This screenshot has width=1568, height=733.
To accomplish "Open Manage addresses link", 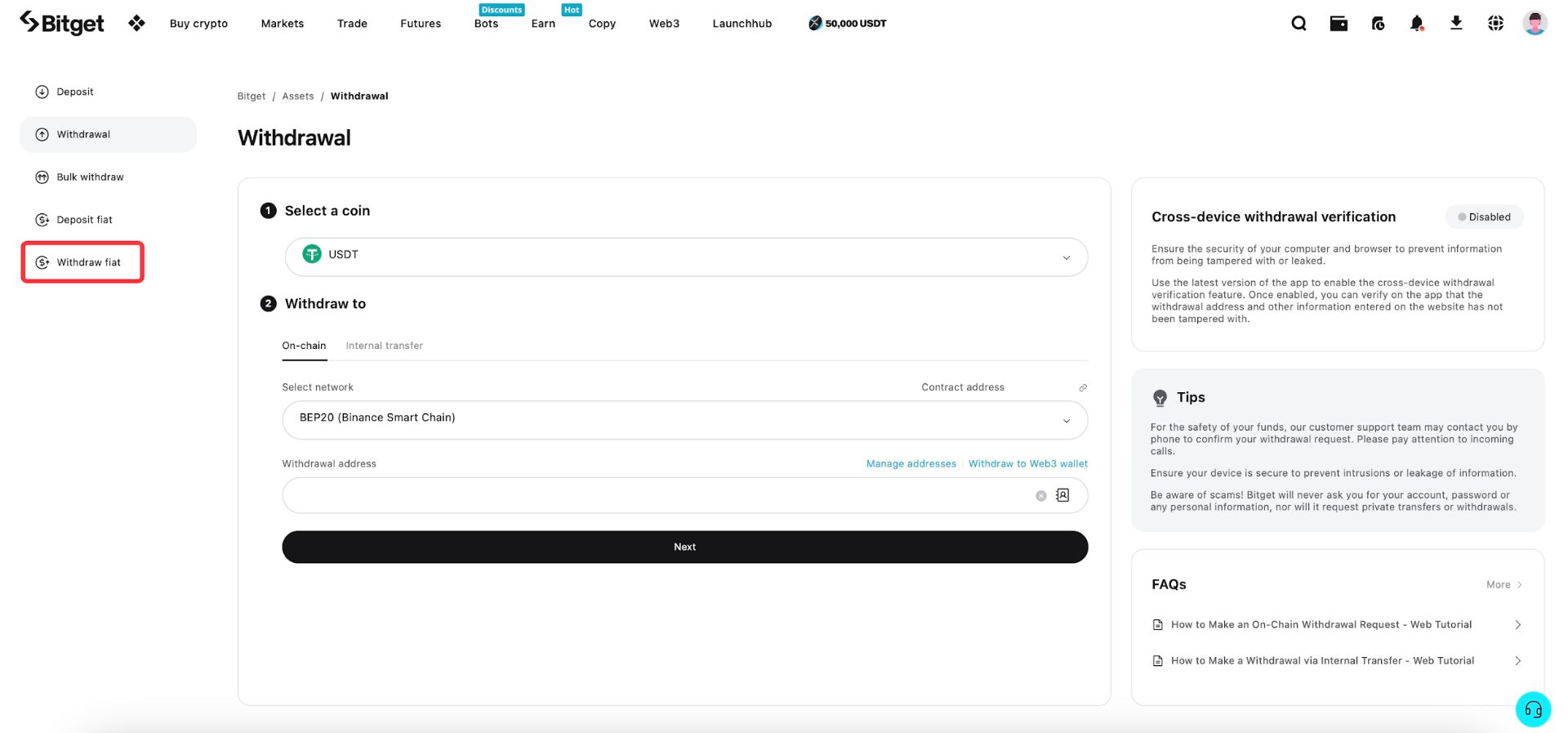I will (x=911, y=463).
